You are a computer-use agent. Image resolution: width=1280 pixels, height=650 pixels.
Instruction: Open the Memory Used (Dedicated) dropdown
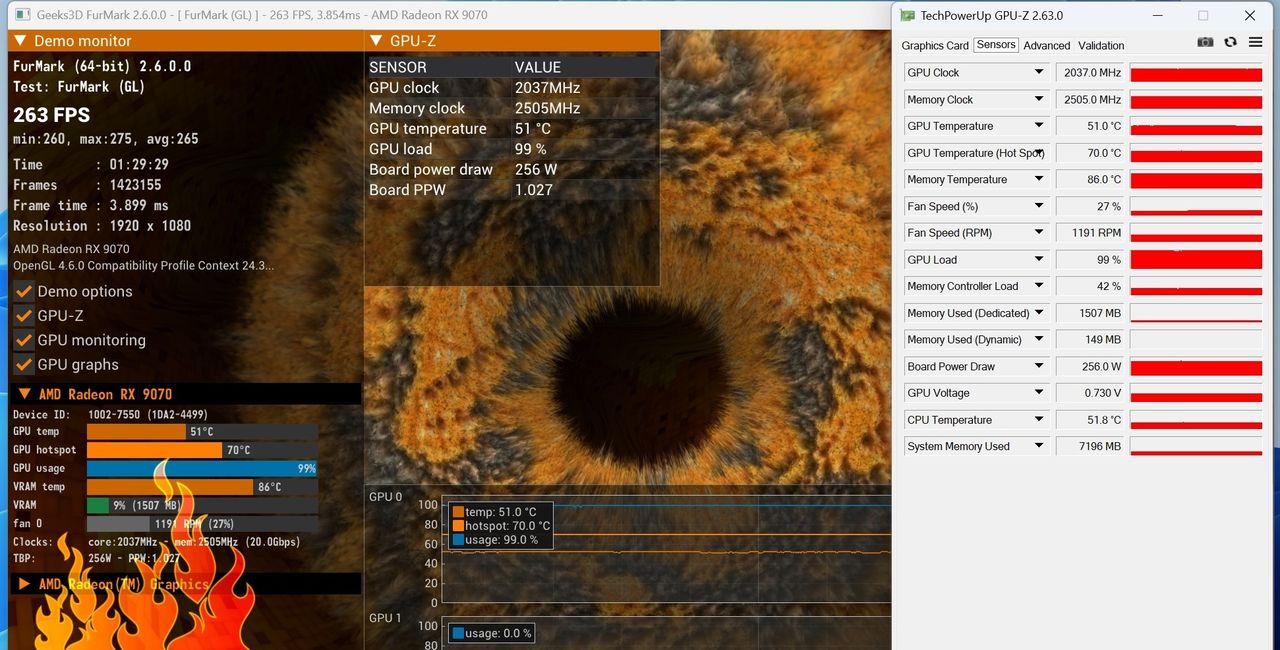[1039, 313]
